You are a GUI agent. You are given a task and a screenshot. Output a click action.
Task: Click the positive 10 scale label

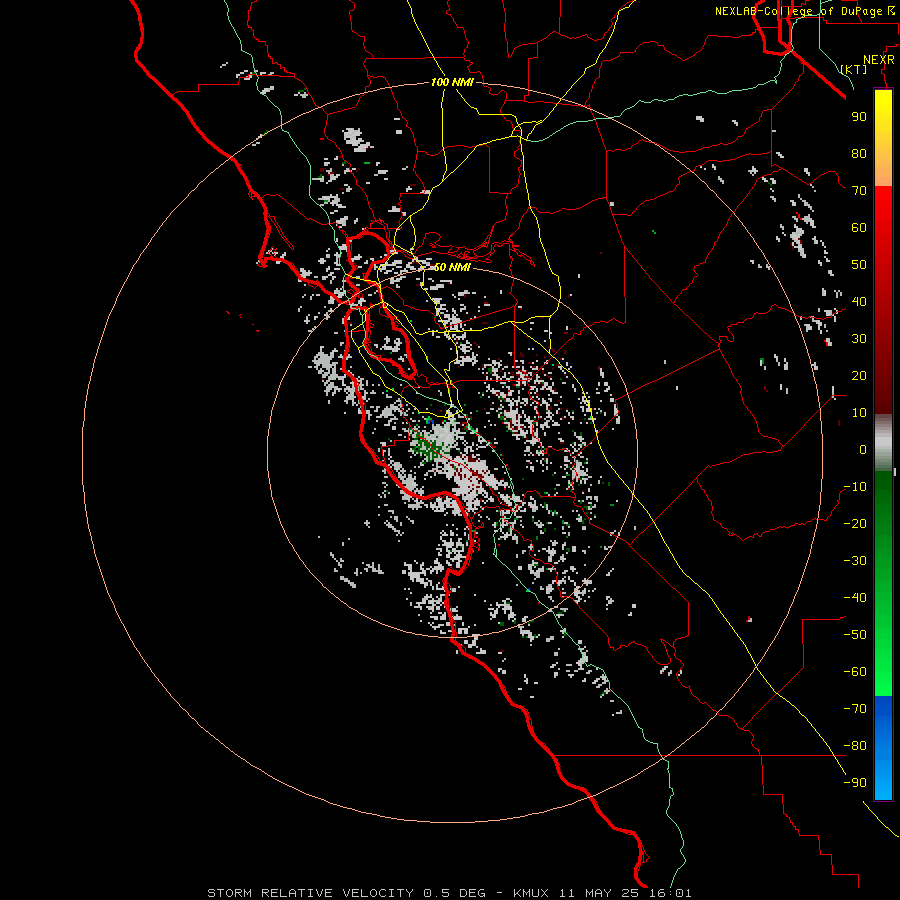coord(859,413)
